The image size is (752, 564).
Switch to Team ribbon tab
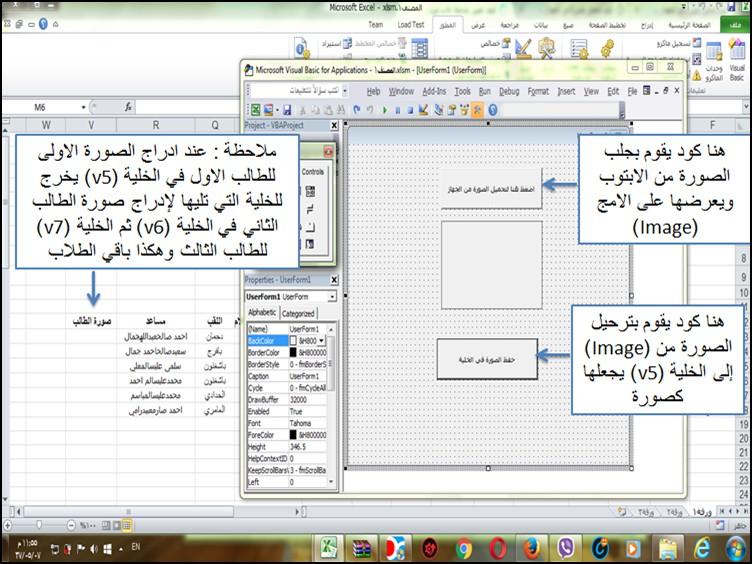(376, 24)
